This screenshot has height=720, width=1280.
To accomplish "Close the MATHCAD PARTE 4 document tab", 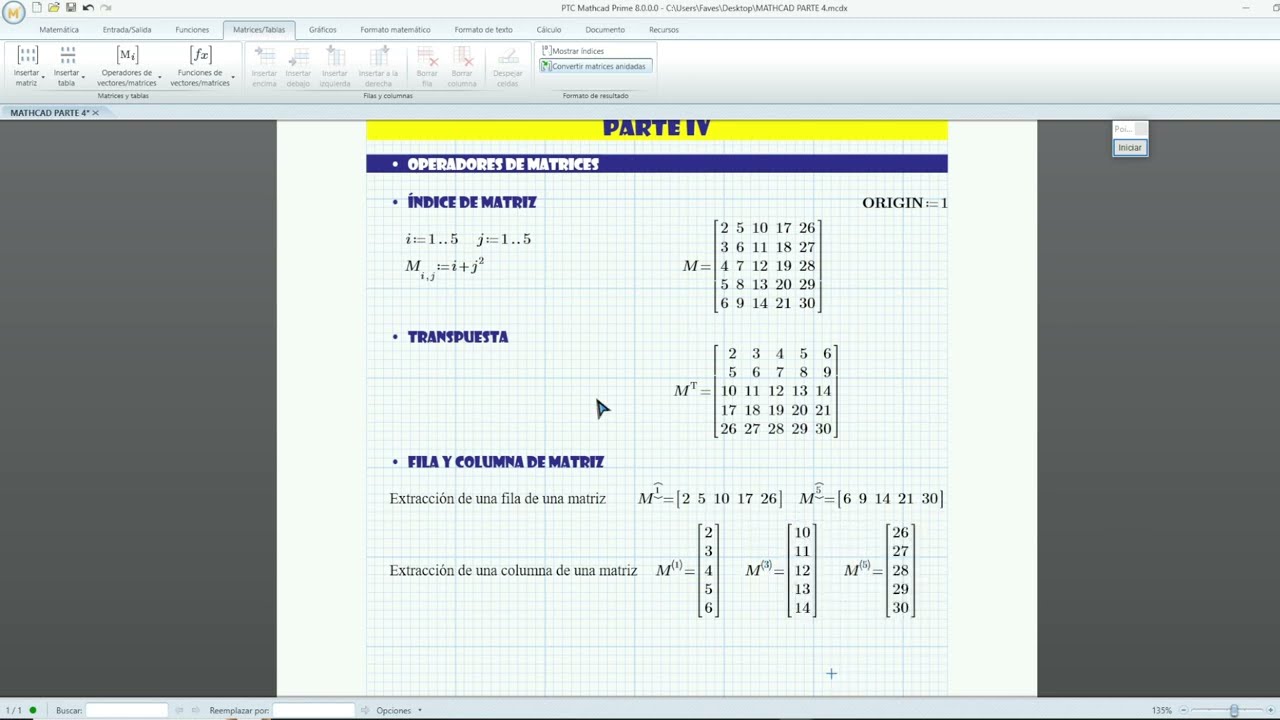I will (x=96, y=113).
